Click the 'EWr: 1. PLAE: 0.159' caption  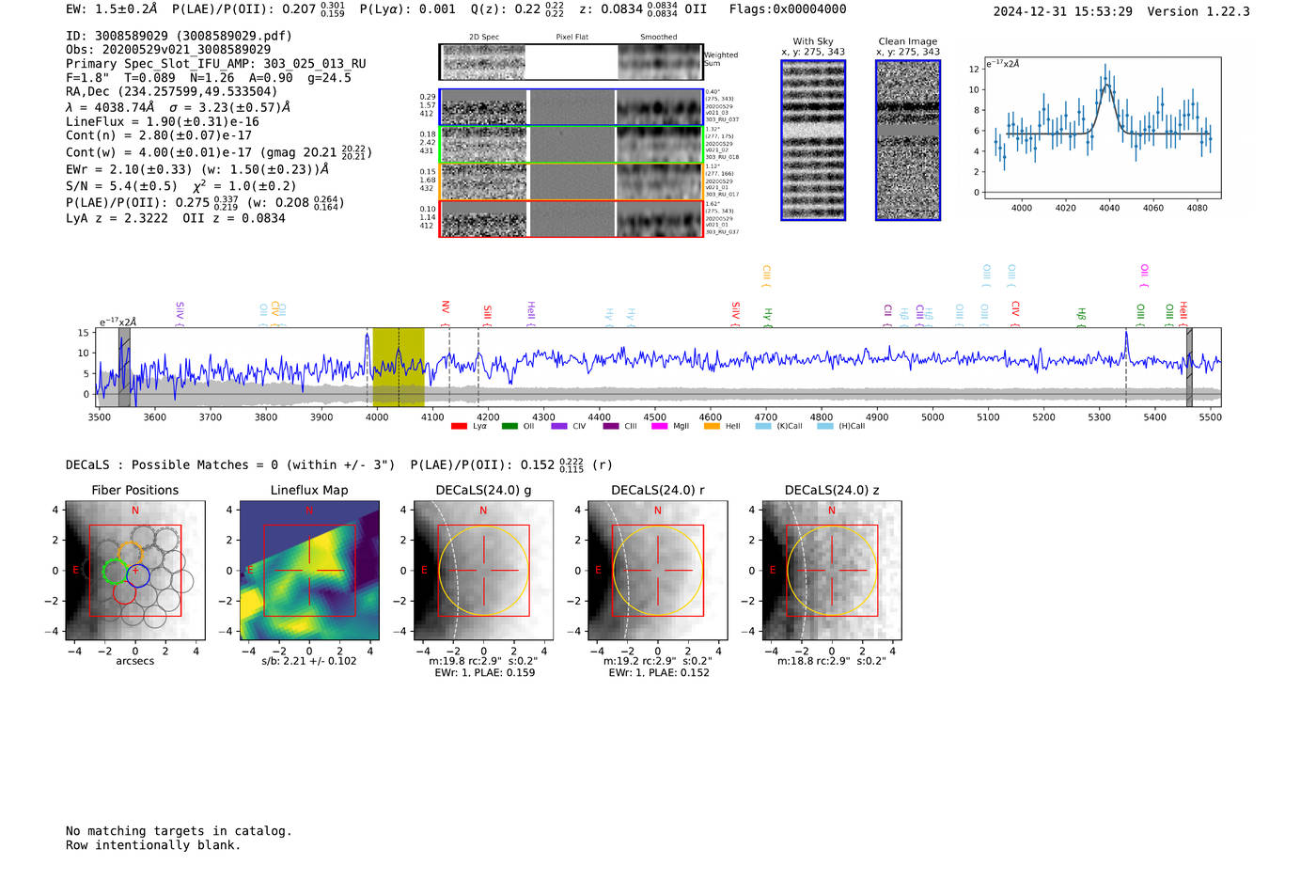click(x=484, y=672)
